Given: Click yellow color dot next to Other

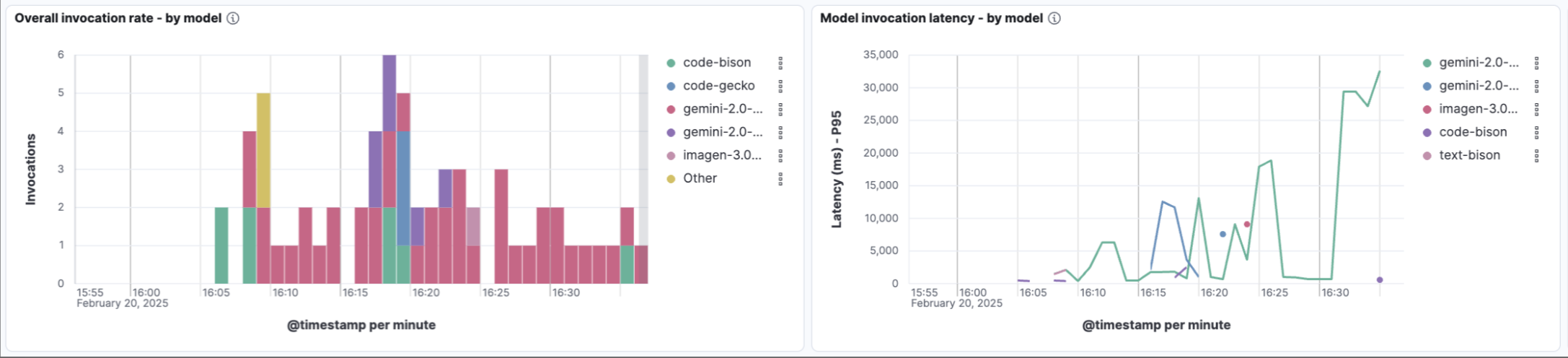Looking at the screenshot, I should click(671, 179).
